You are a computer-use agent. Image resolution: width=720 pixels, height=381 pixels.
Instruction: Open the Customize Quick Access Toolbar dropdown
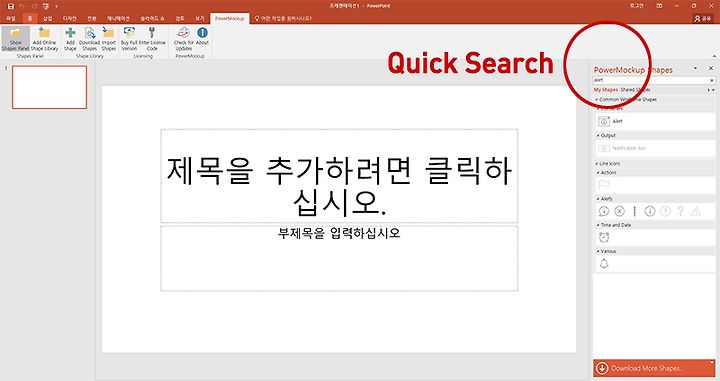click(x=56, y=6)
